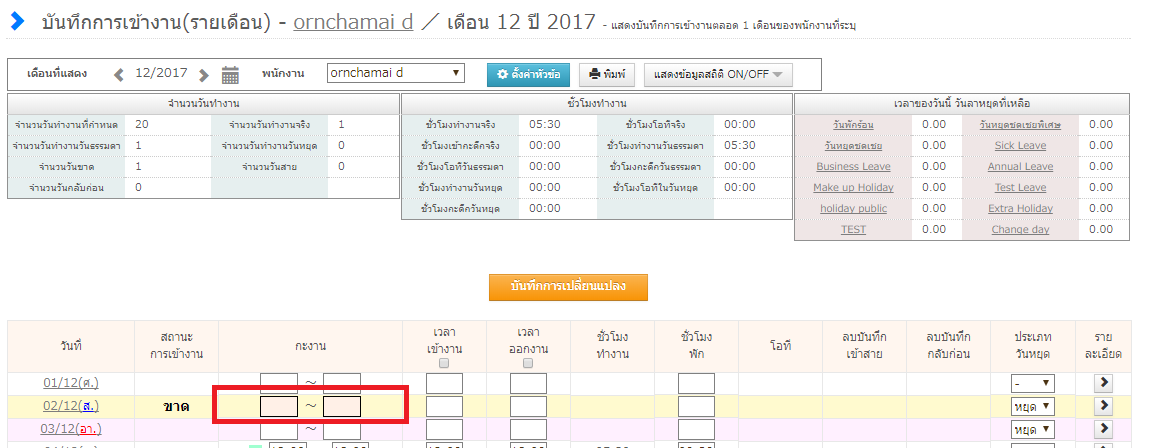Click the orange save changes button

568,286
